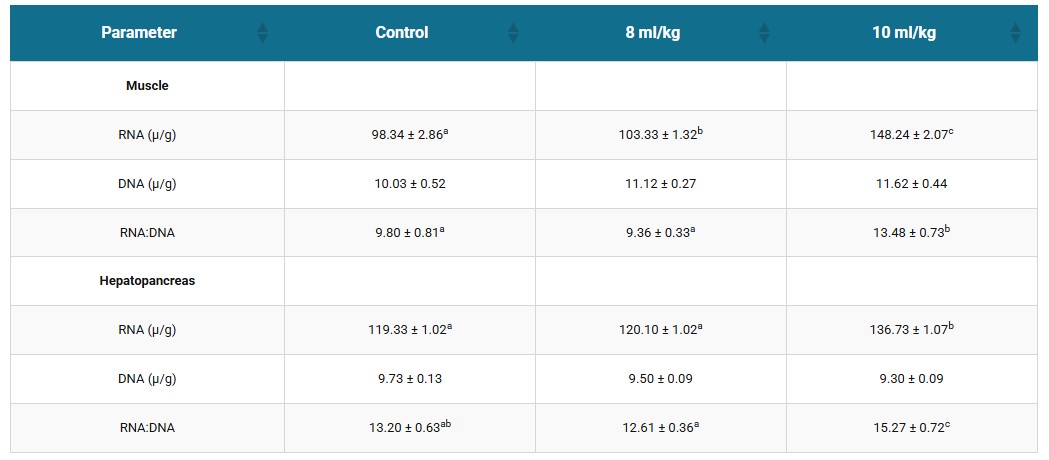Select the Parameter column header
Screen dimensions: 1049x460
point(139,33)
